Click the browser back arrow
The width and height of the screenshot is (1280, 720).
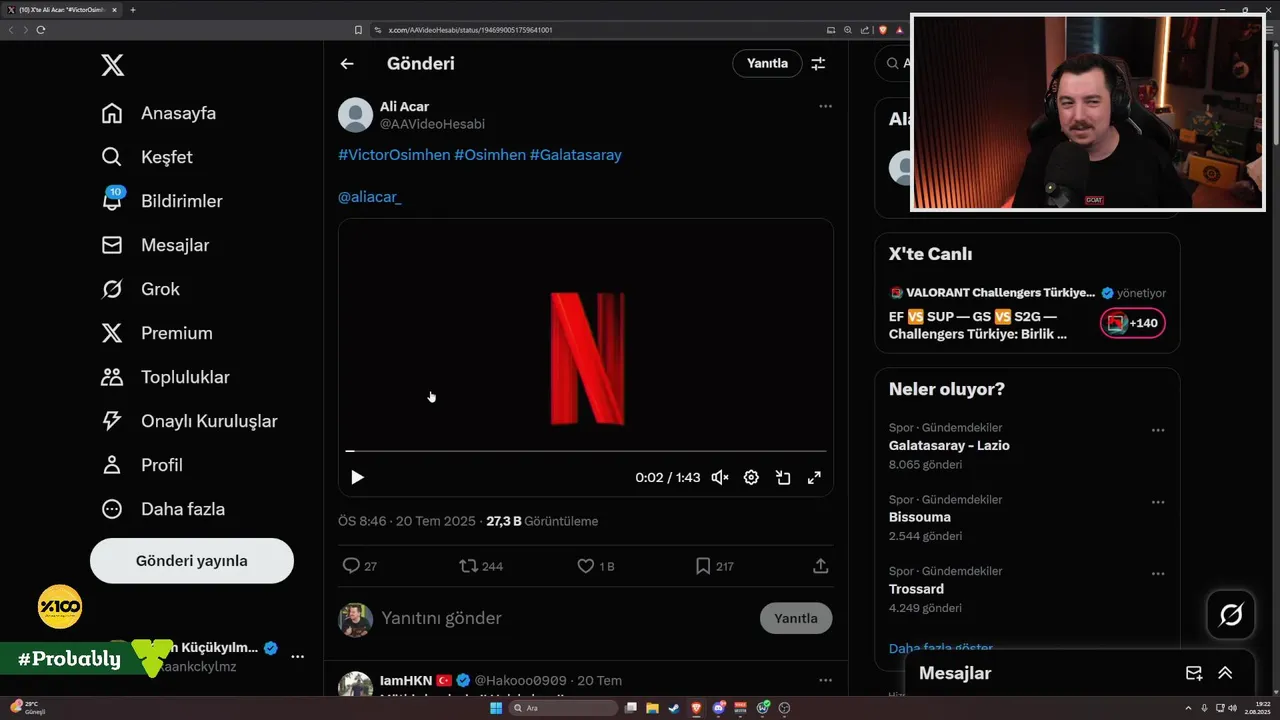(11, 30)
